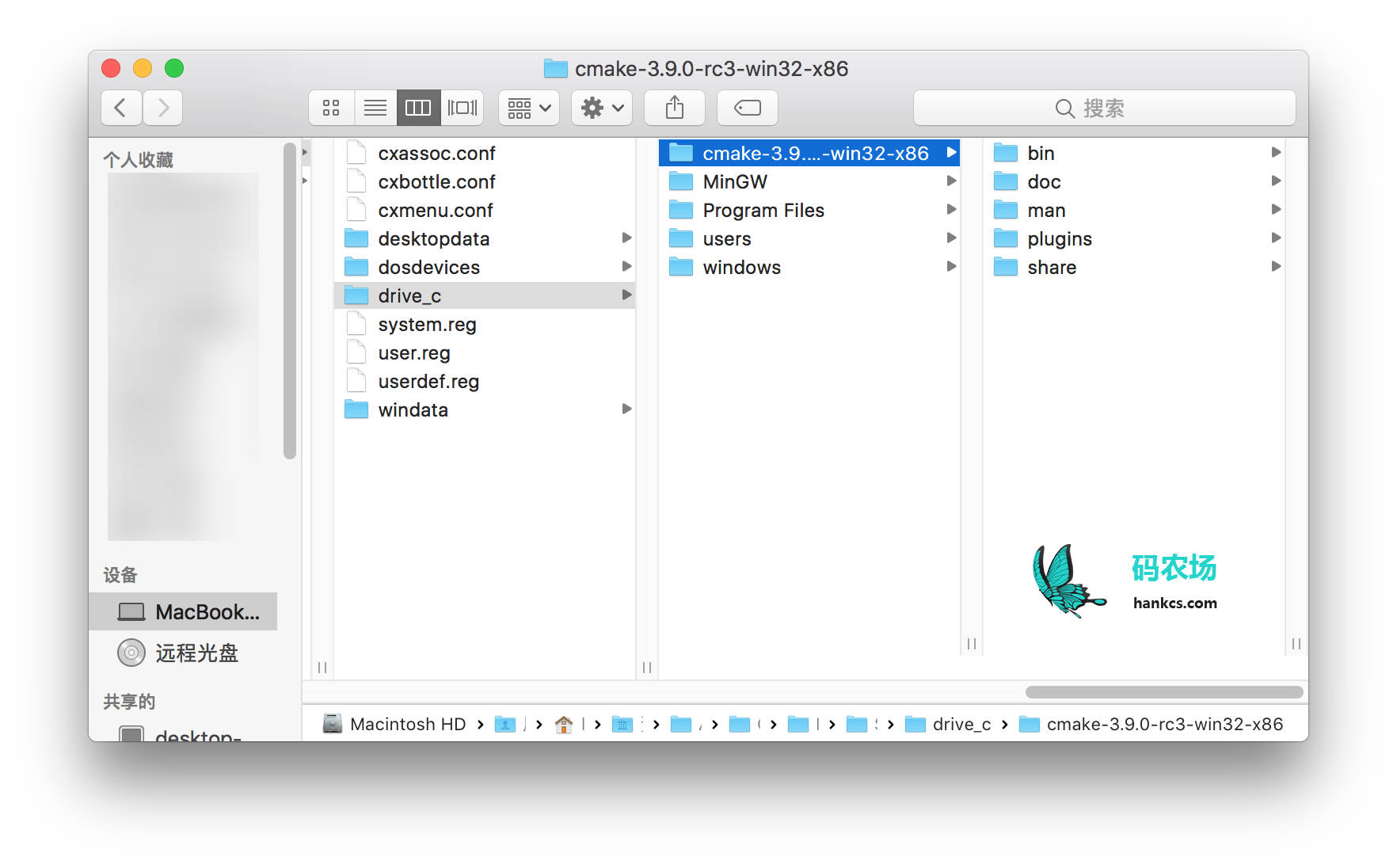The width and height of the screenshot is (1397, 868).
Task: Expand the dosdevices folder arrow
Action: pos(626,266)
